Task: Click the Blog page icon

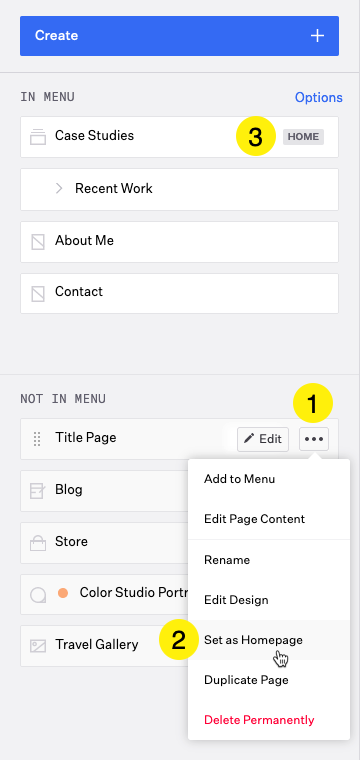Action: 38,491
